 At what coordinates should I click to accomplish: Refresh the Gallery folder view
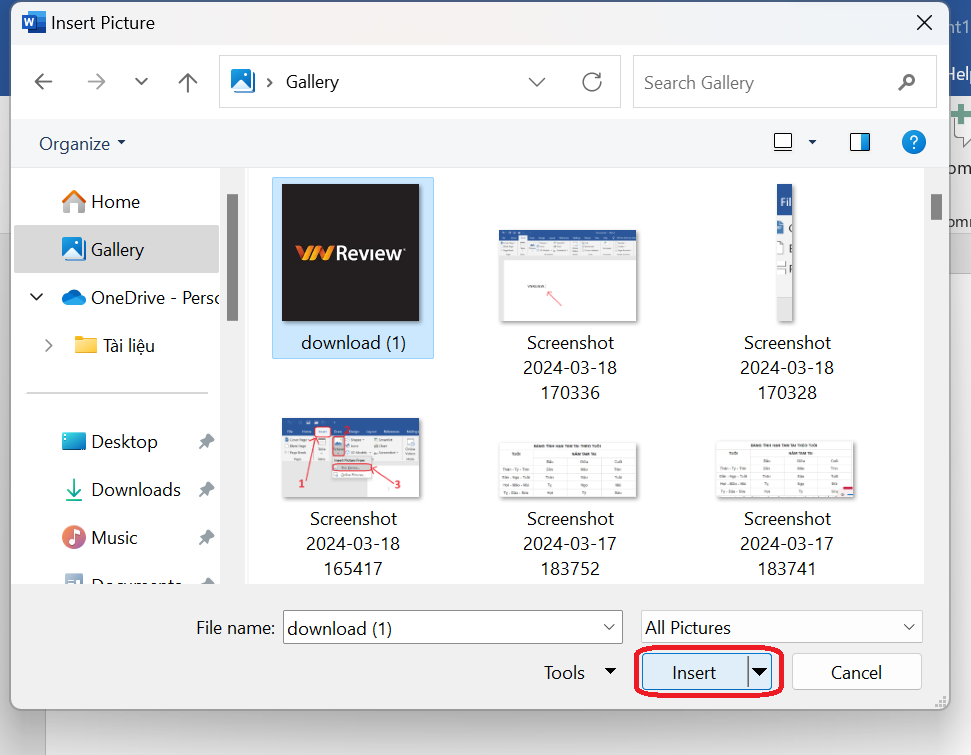(592, 82)
